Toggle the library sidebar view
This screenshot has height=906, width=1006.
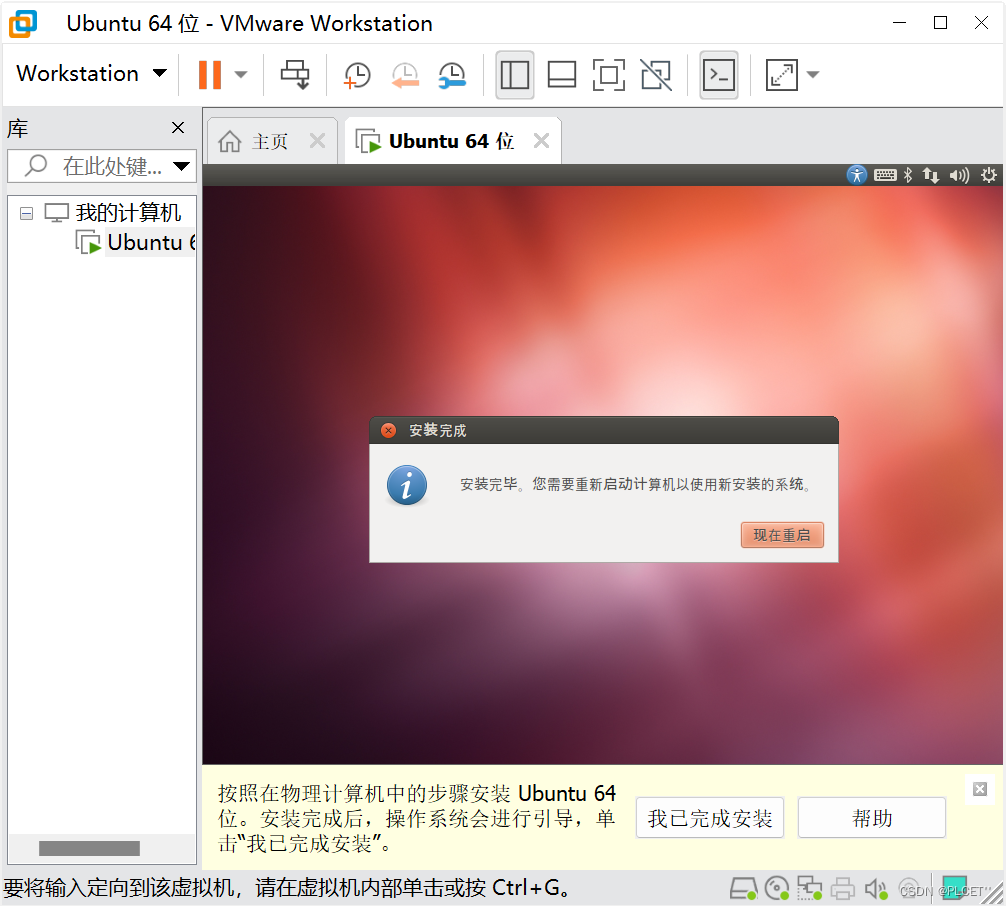coord(515,74)
